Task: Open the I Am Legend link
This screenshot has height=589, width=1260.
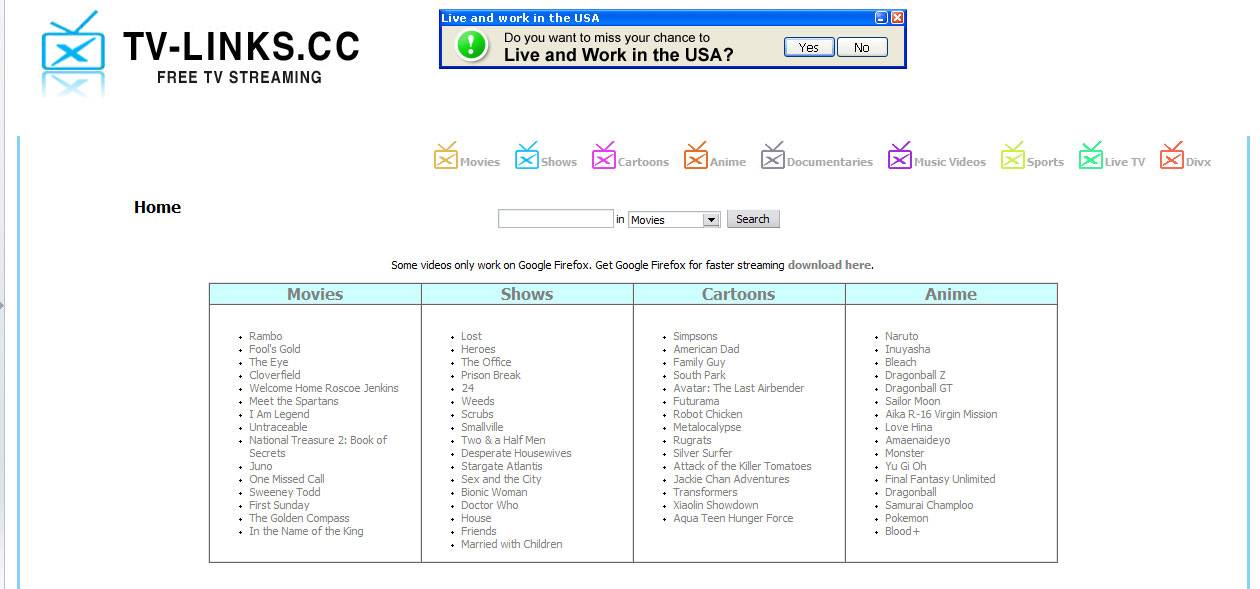Action: pyautogui.click(x=279, y=414)
